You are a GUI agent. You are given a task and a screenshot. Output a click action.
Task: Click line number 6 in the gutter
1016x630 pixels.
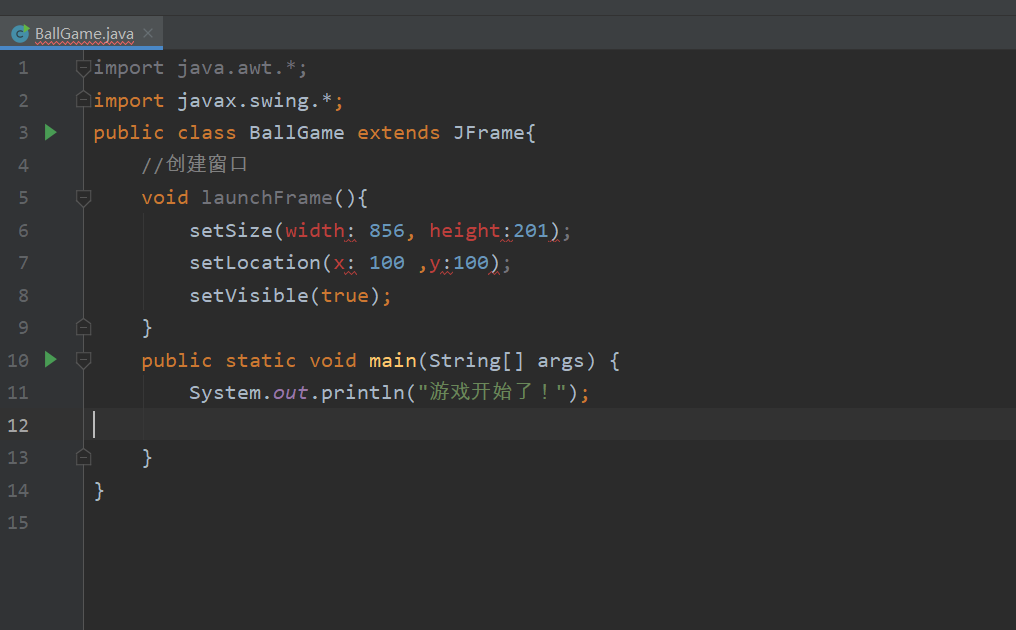[x=23, y=231]
